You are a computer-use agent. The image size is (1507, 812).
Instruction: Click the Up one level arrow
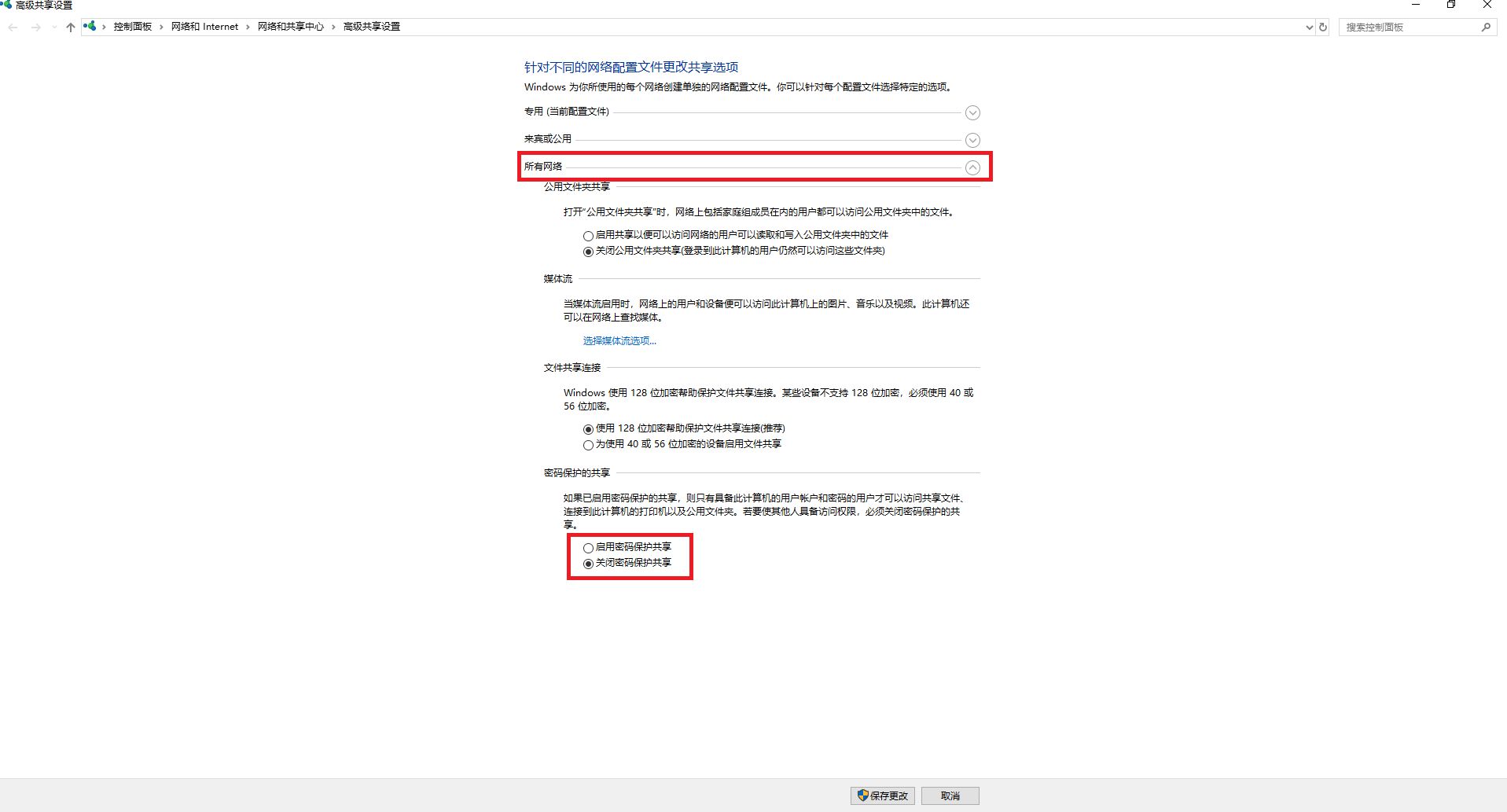tap(70, 28)
